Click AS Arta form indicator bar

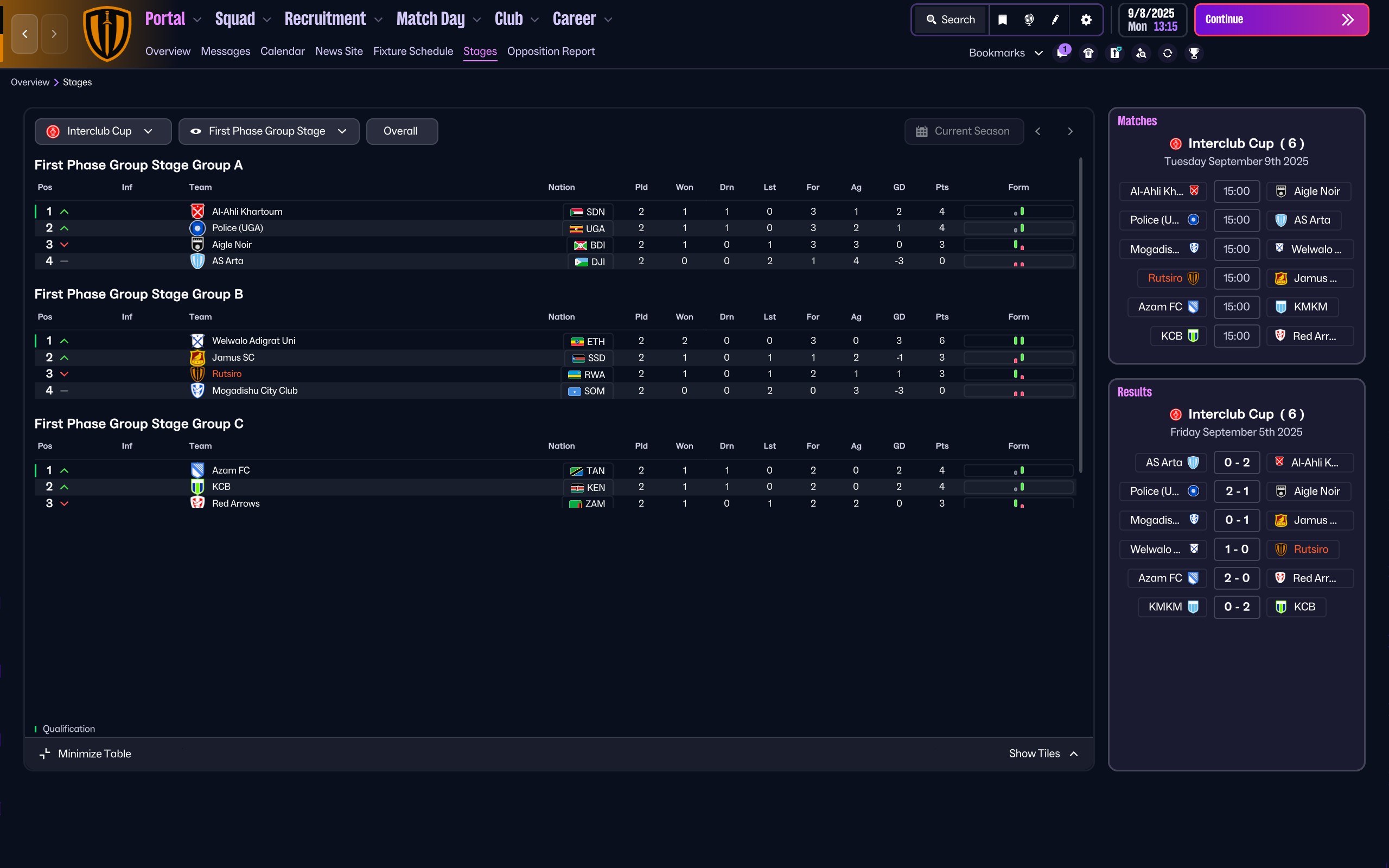point(1018,261)
